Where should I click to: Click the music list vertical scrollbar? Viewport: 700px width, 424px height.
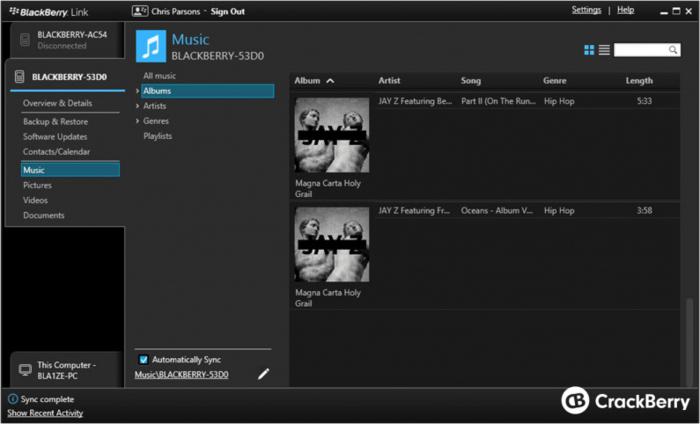(690, 342)
